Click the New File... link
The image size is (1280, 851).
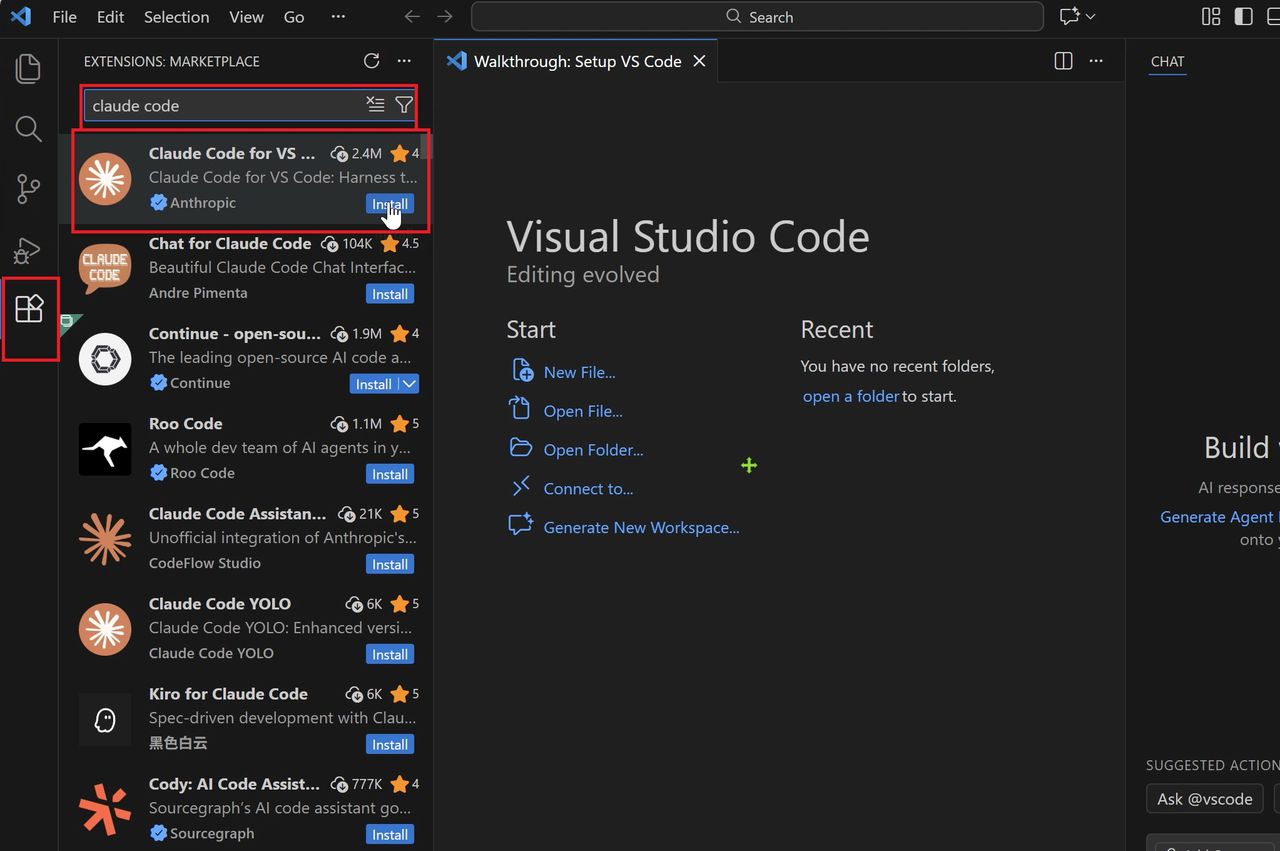click(579, 372)
